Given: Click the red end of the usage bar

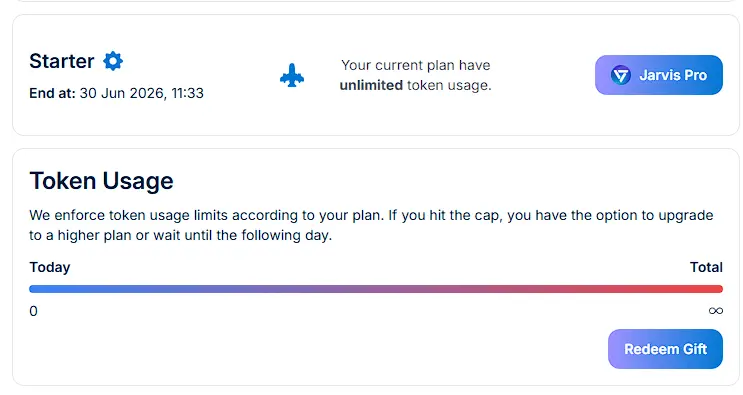Looking at the screenshot, I should coord(711,289).
